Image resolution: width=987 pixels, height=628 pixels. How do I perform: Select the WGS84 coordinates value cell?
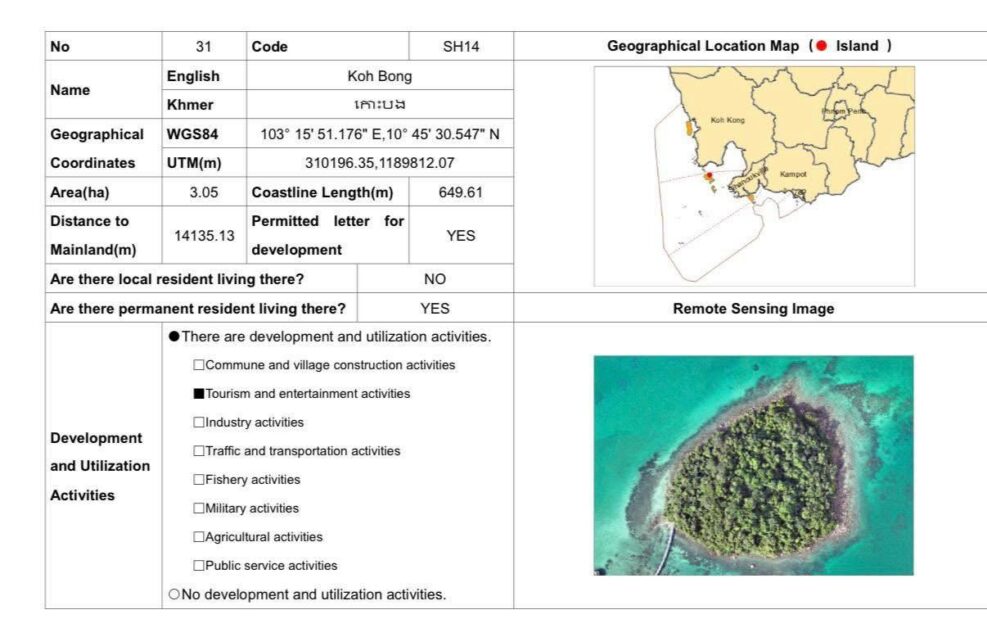(x=379, y=134)
